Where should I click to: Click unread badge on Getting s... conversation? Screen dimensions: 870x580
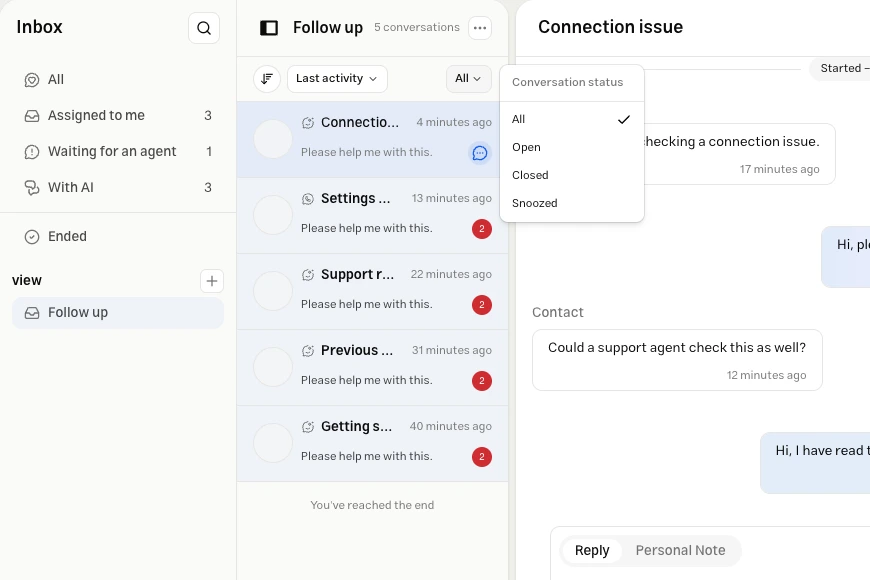click(482, 457)
